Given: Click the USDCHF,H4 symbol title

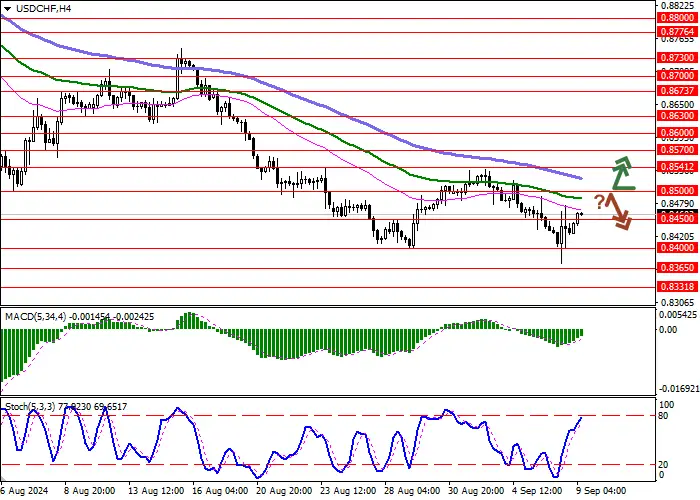Looking at the screenshot, I should point(43,8).
